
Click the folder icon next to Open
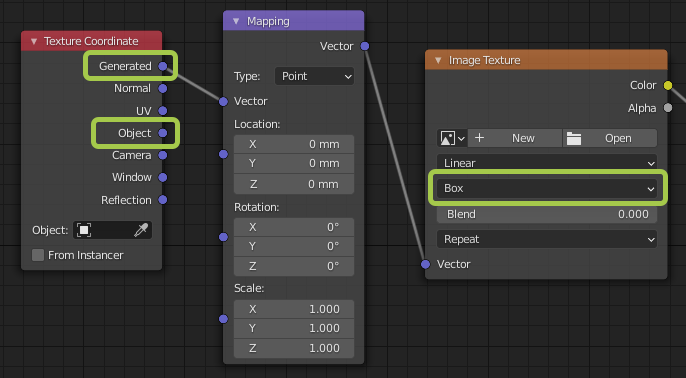tap(574, 139)
